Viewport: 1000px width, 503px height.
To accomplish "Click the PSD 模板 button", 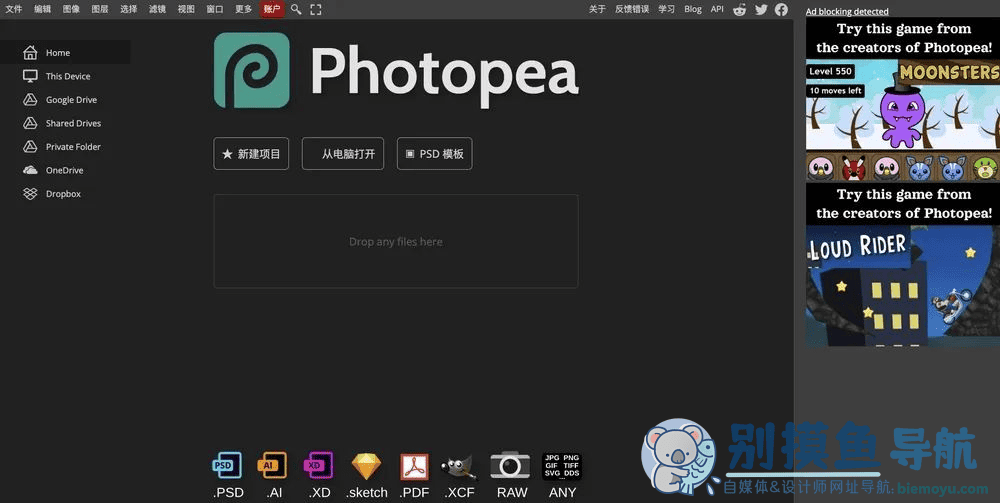I will (x=434, y=154).
